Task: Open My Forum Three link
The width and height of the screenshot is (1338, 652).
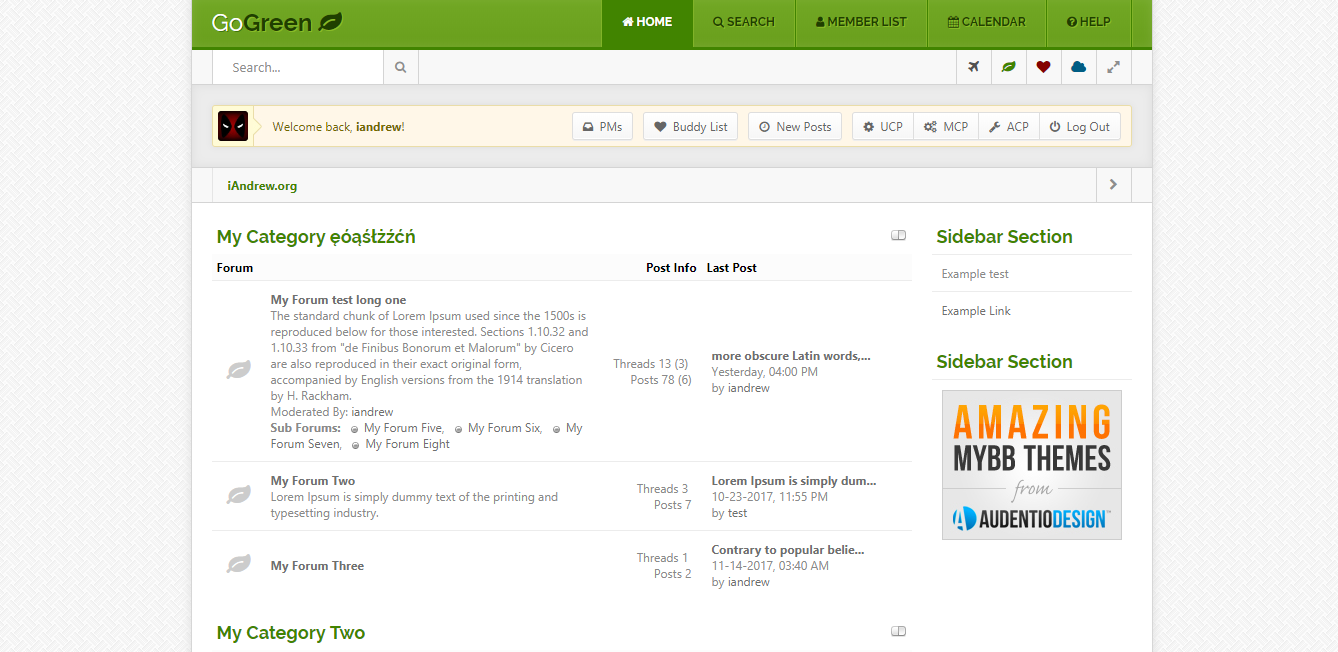Action: tap(317, 566)
